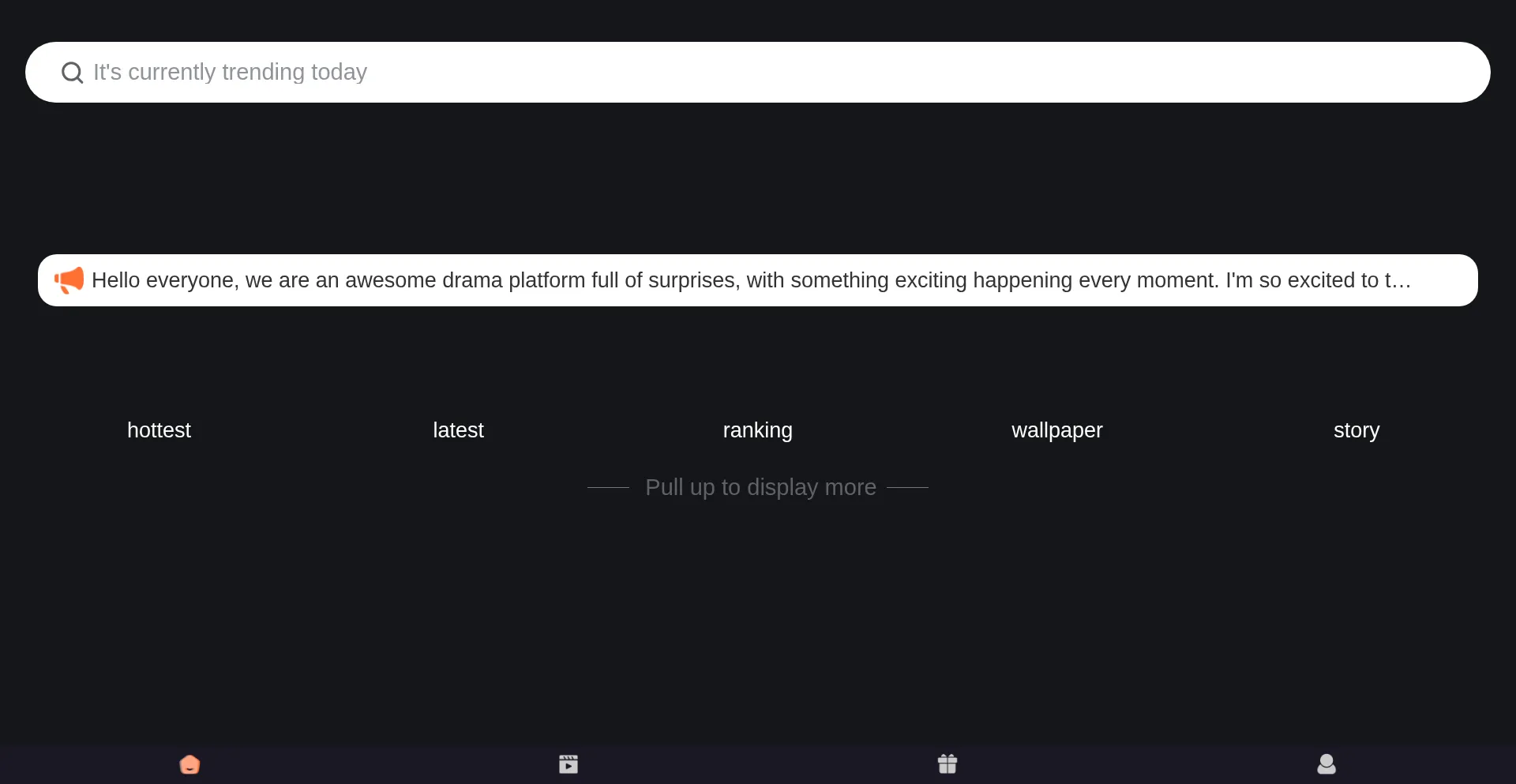Click the magnifying glass search icon
This screenshot has width=1516, height=784.
[72, 73]
